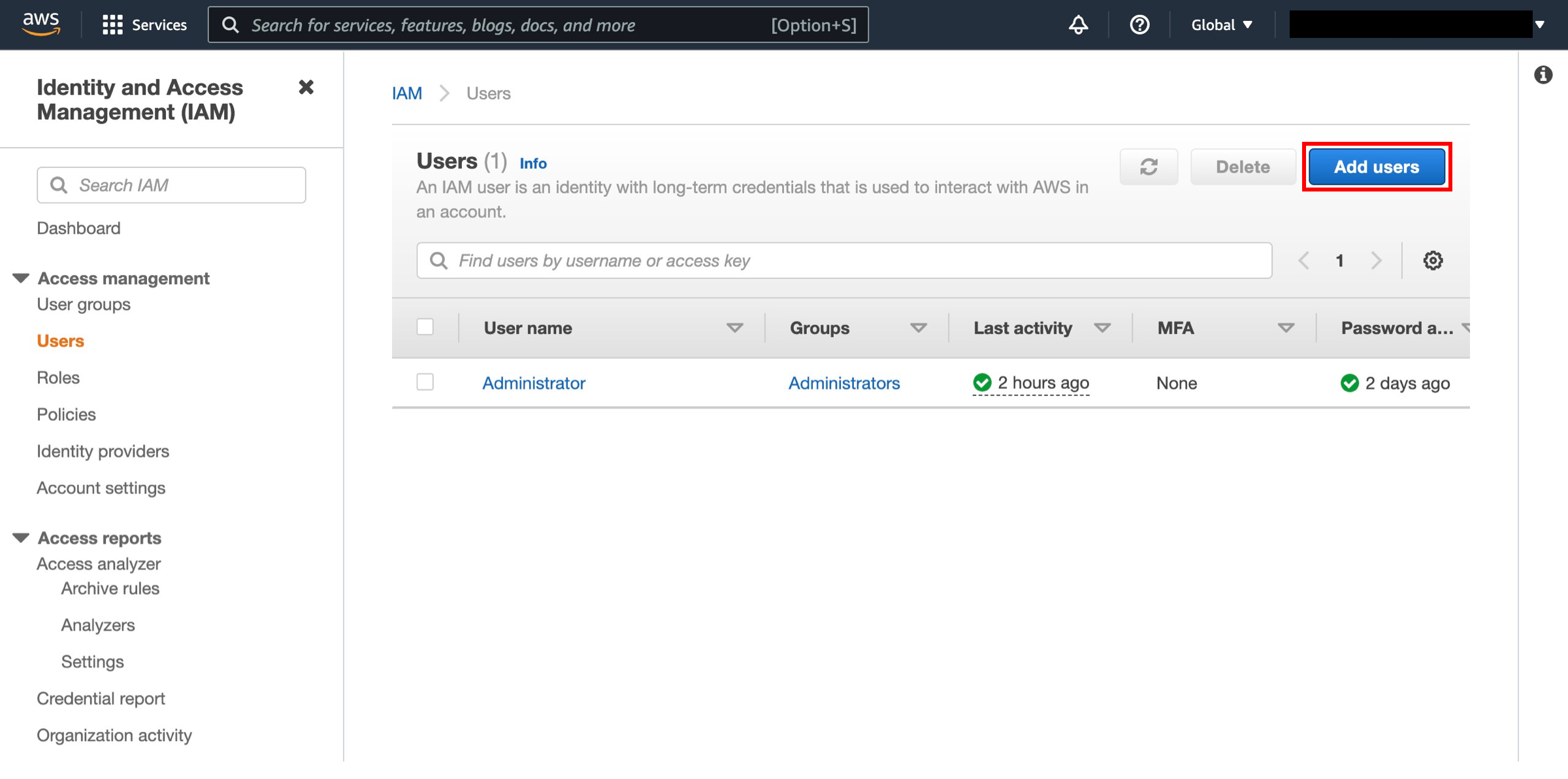Toggle the select-all users checkbox
This screenshot has width=1568, height=779.
coord(425,327)
